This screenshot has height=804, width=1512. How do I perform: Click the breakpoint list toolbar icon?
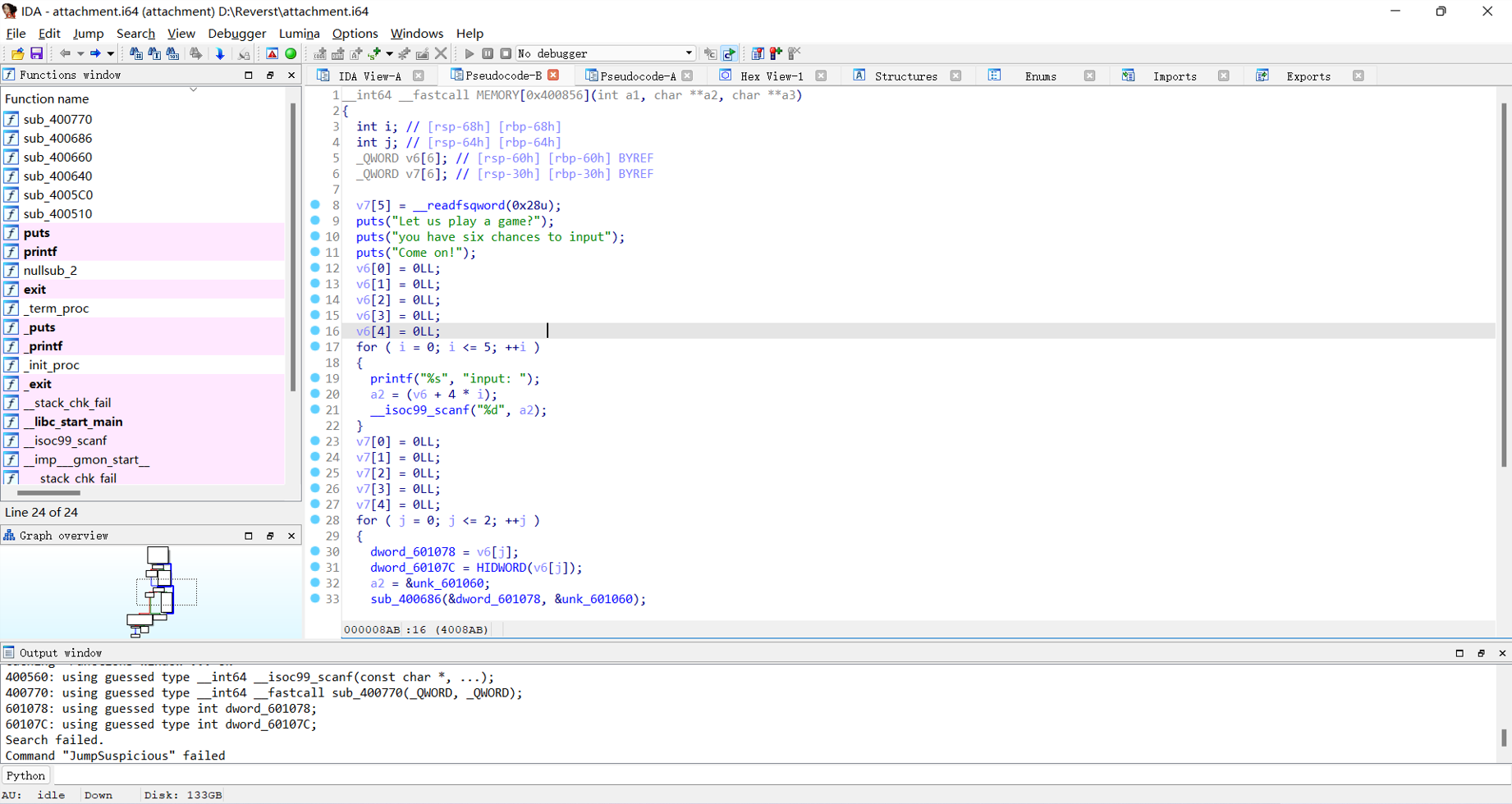(x=757, y=53)
